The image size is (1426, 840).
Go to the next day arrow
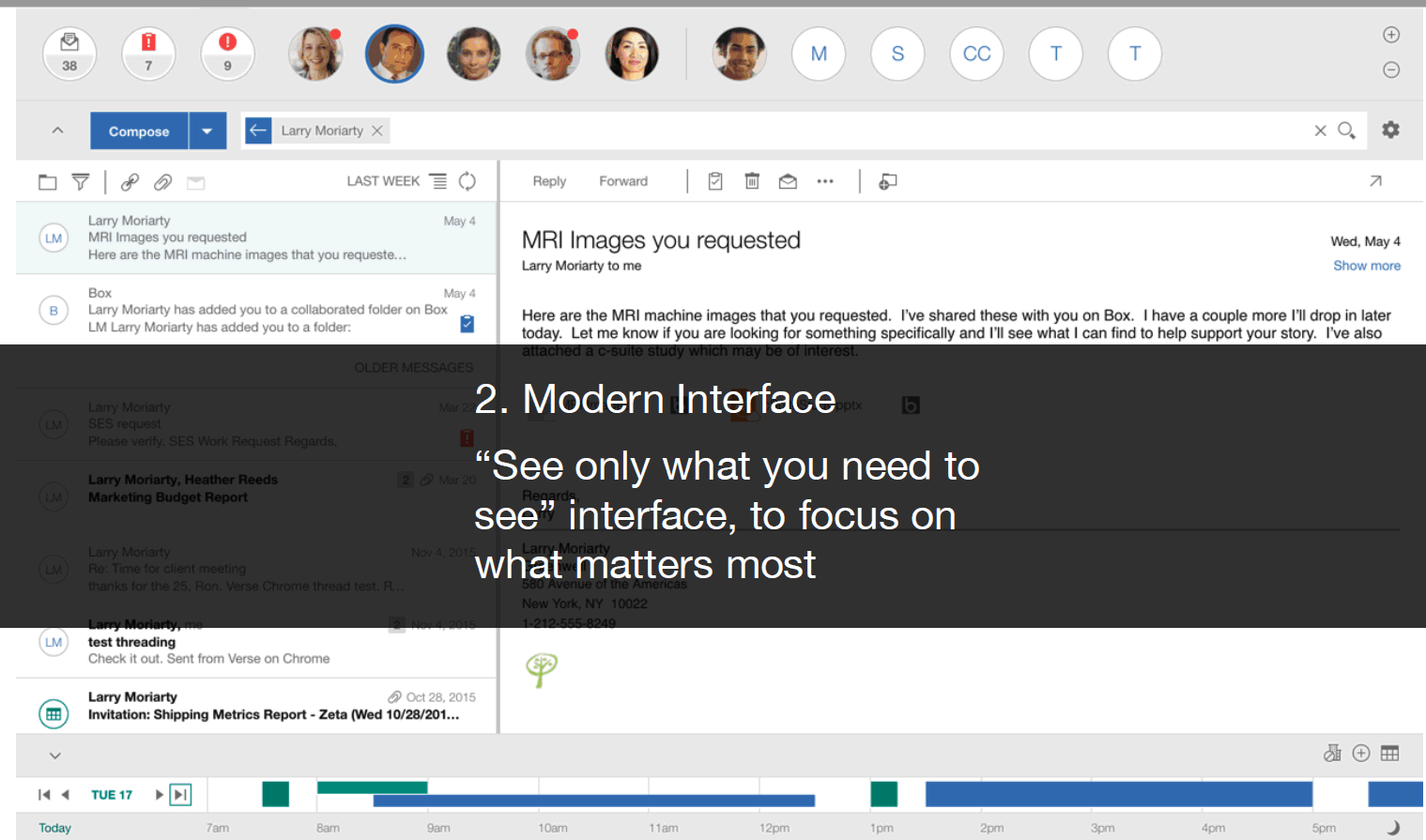(159, 795)
